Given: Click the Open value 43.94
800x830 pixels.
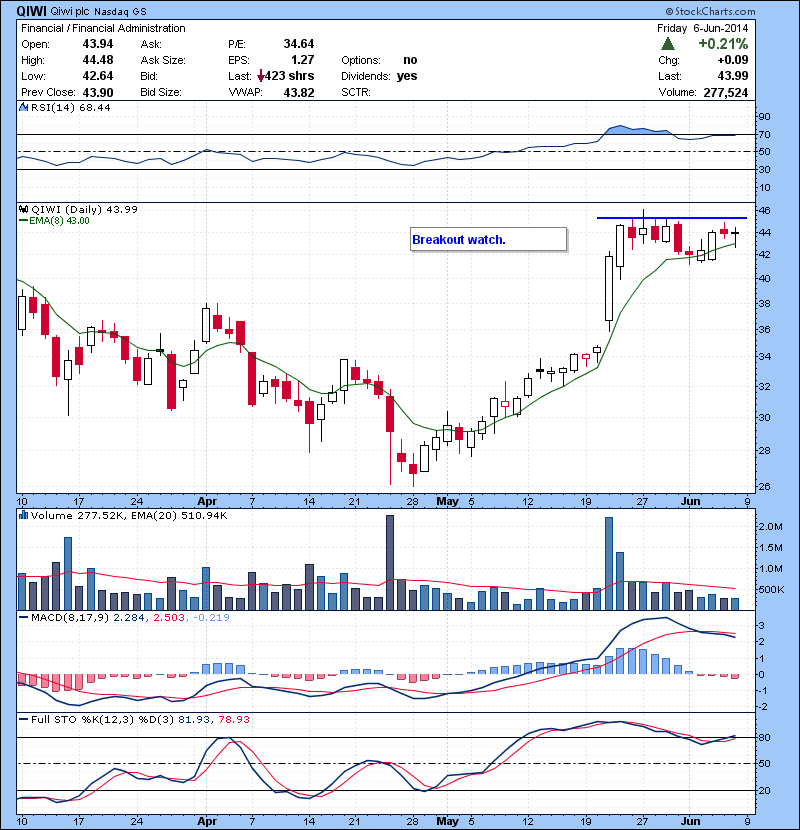Looking at the screenshot, I should click(98, 44).
